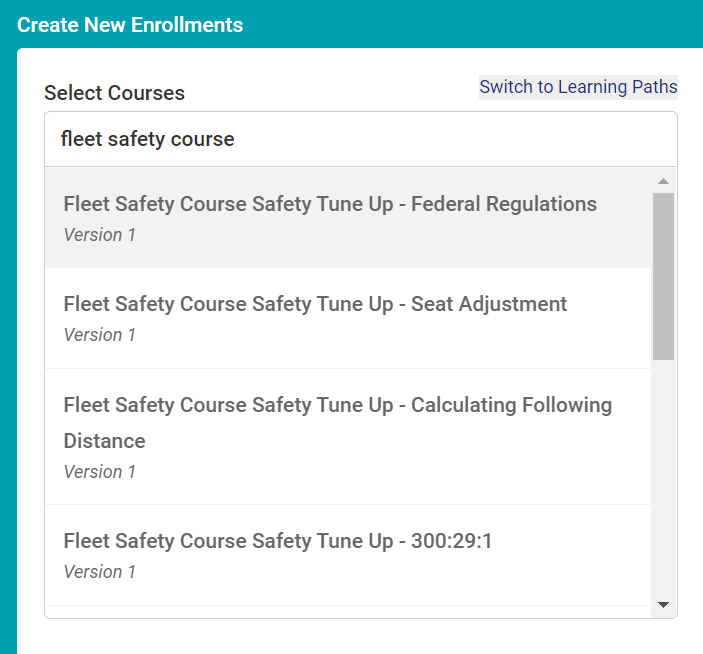
Task: Click the 'fleet safety course' search field
Action: [x=360, y=139]
